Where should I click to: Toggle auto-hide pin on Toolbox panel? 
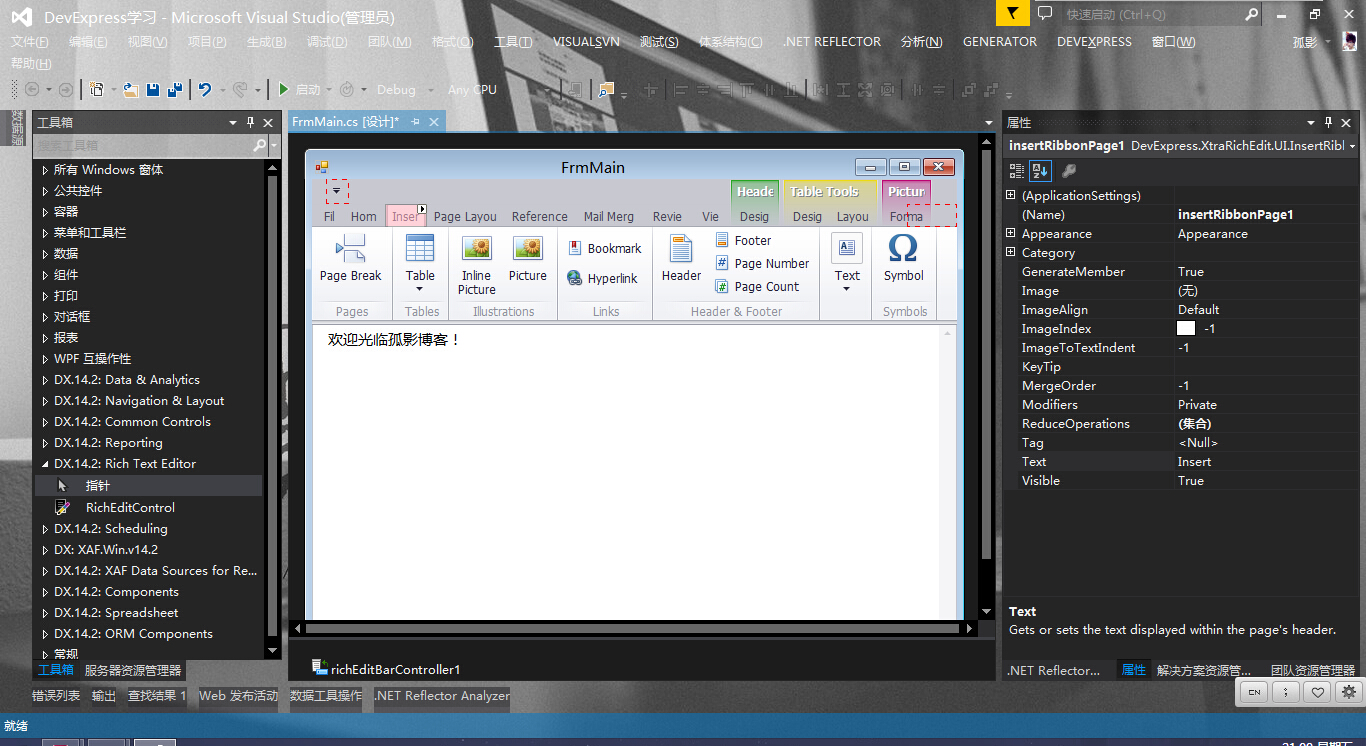(250, 123)
